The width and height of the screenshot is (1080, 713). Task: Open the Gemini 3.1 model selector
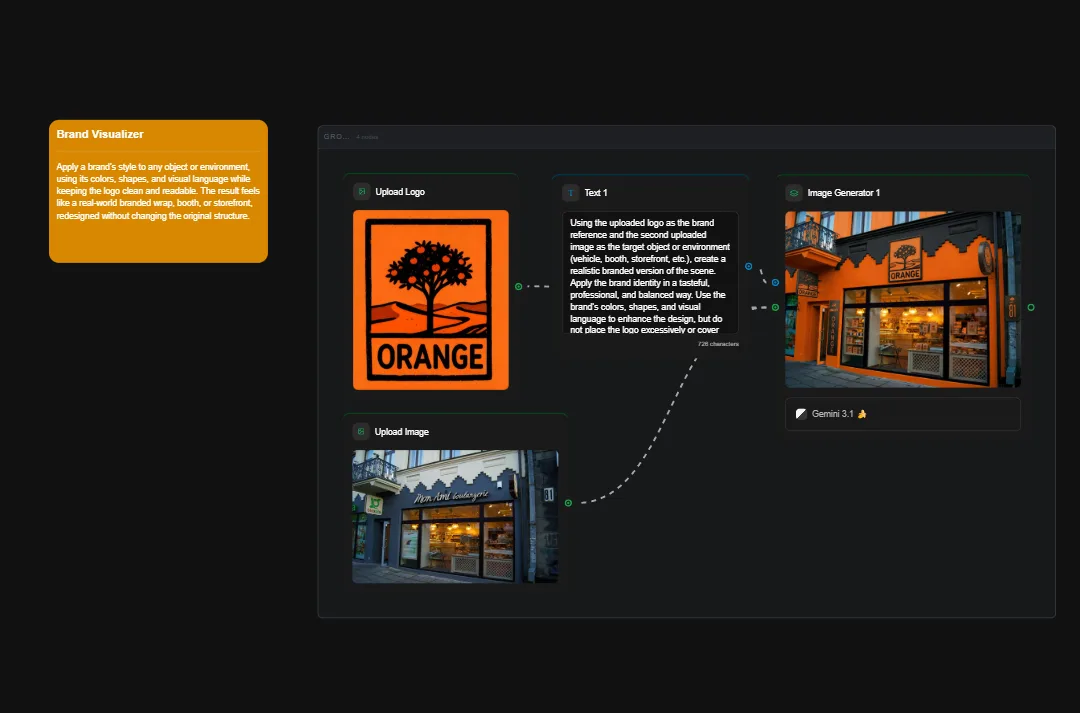point(902,413)
